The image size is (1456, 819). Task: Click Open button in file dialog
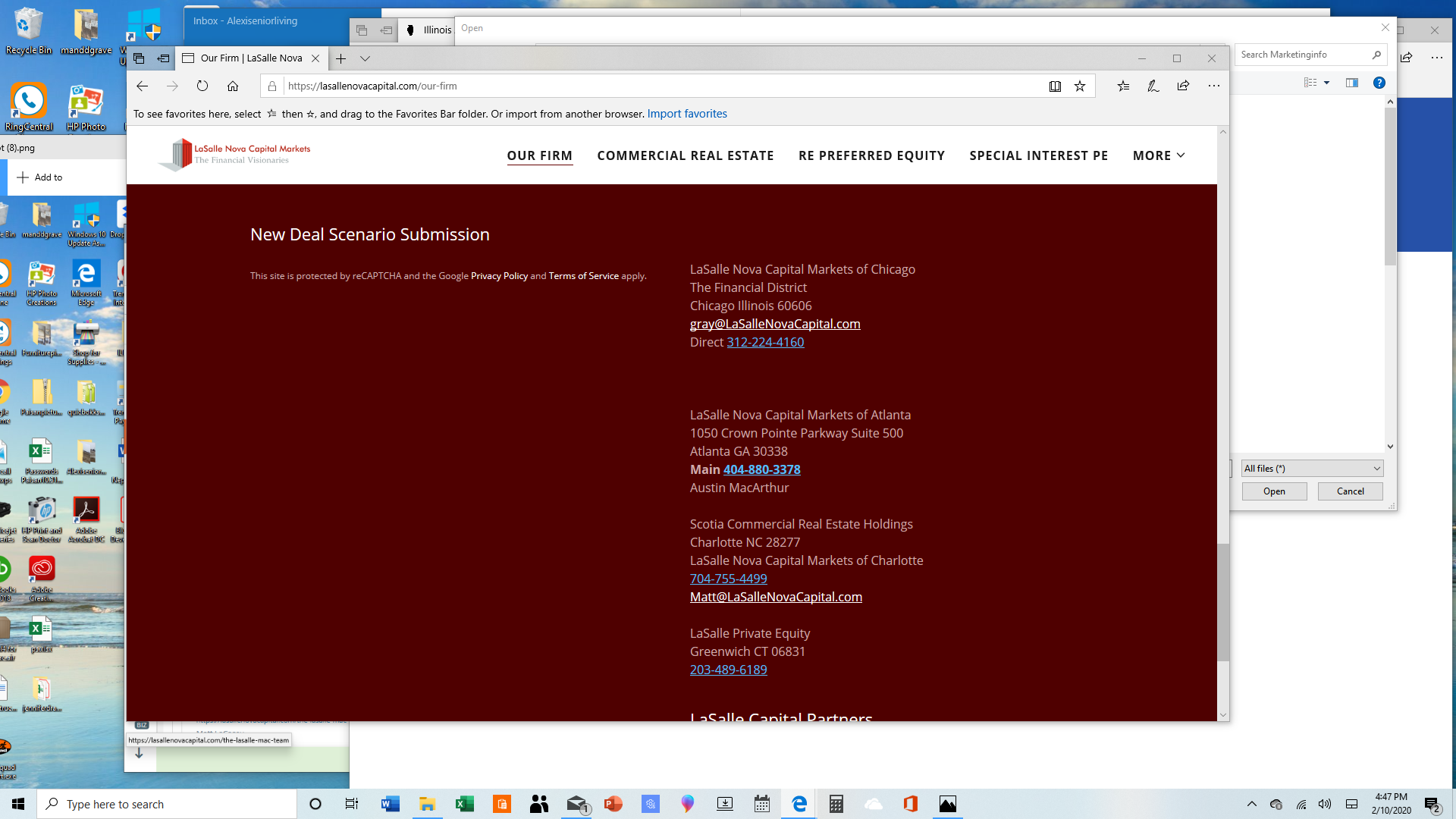pyautogui.click(x=1274, y=491)
